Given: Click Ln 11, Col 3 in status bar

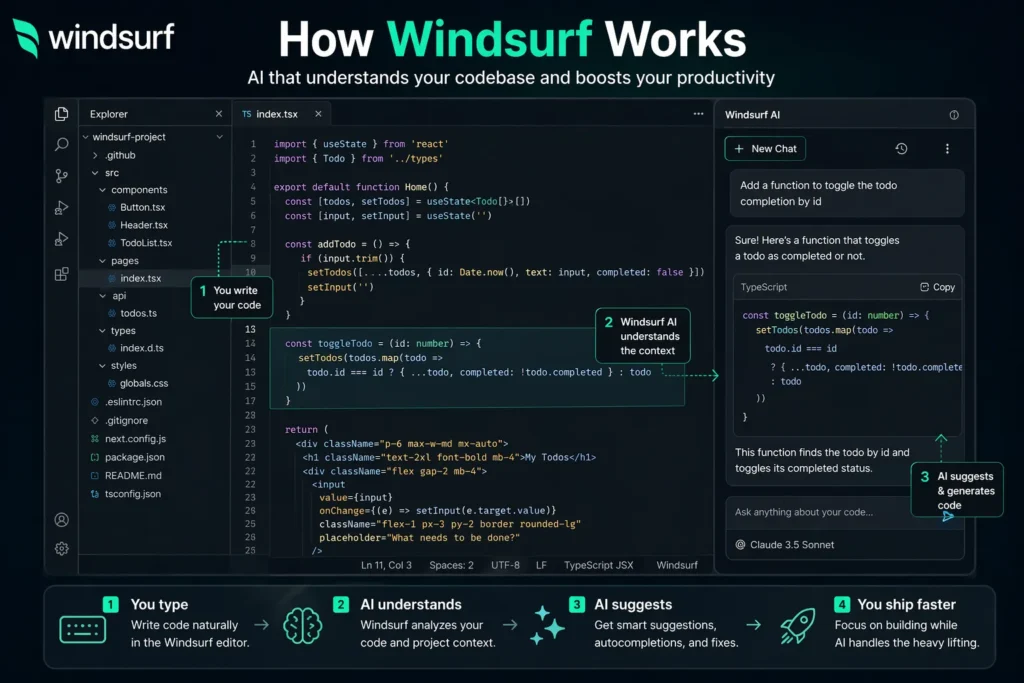Looking at the screenshot, I should click(386, 565).
